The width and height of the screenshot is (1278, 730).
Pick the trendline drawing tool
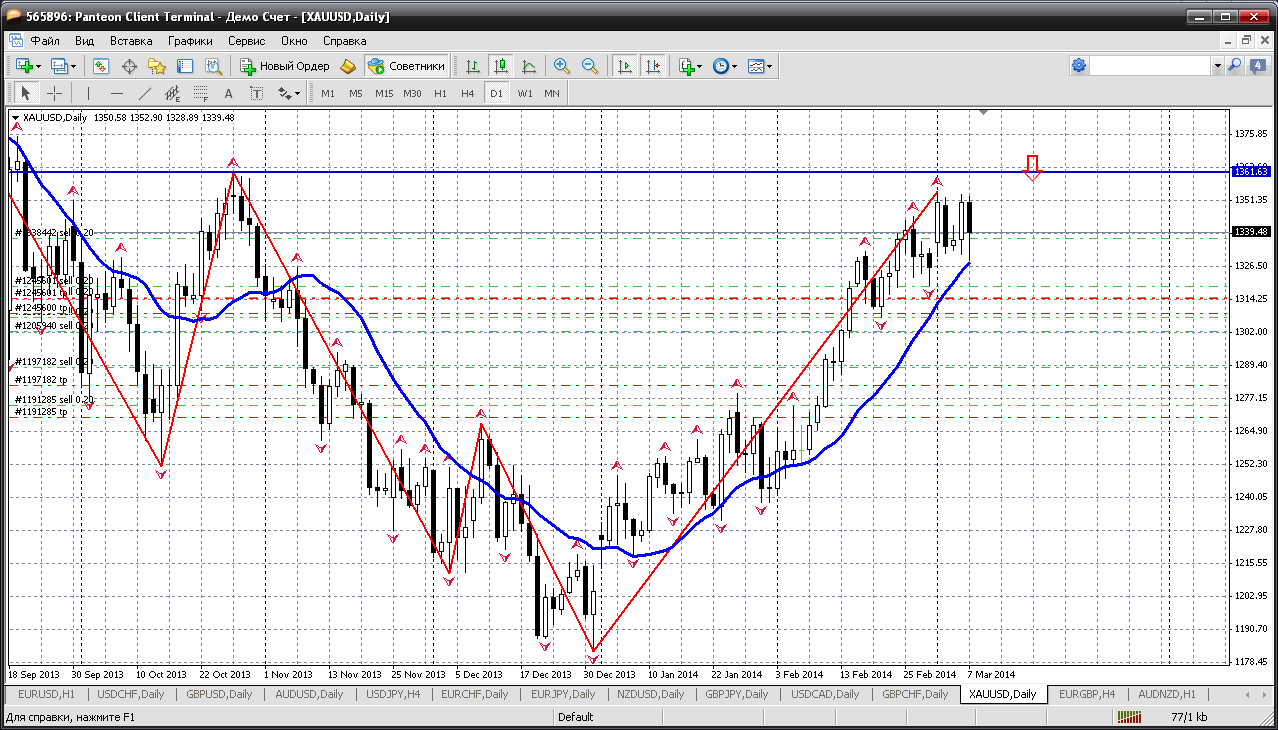point(145,93)
